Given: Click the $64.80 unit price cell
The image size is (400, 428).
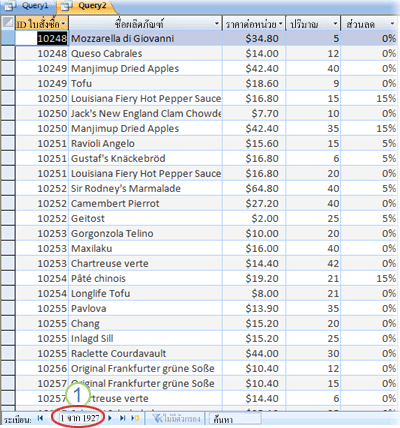Looking at the screenshot, I should point(254,188).
